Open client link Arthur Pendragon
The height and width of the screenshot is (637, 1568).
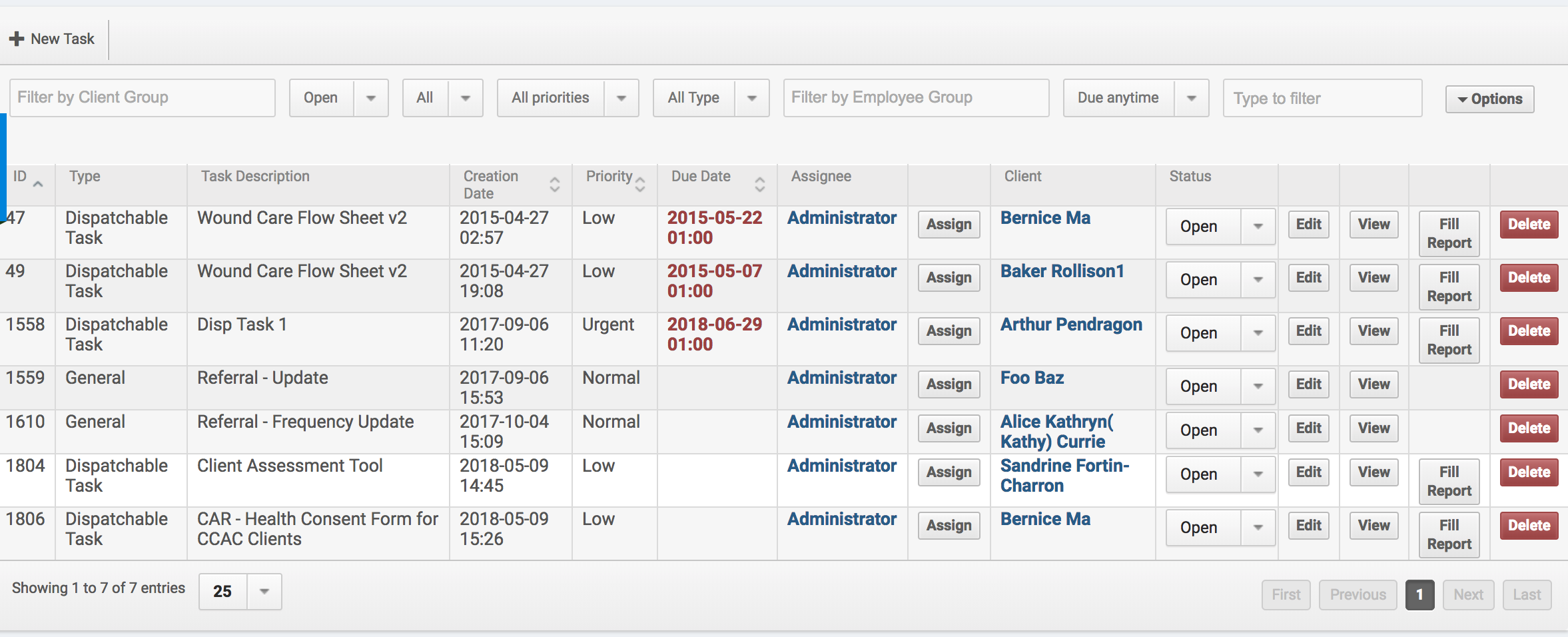pyautogui.click(x=1071, y=324)
